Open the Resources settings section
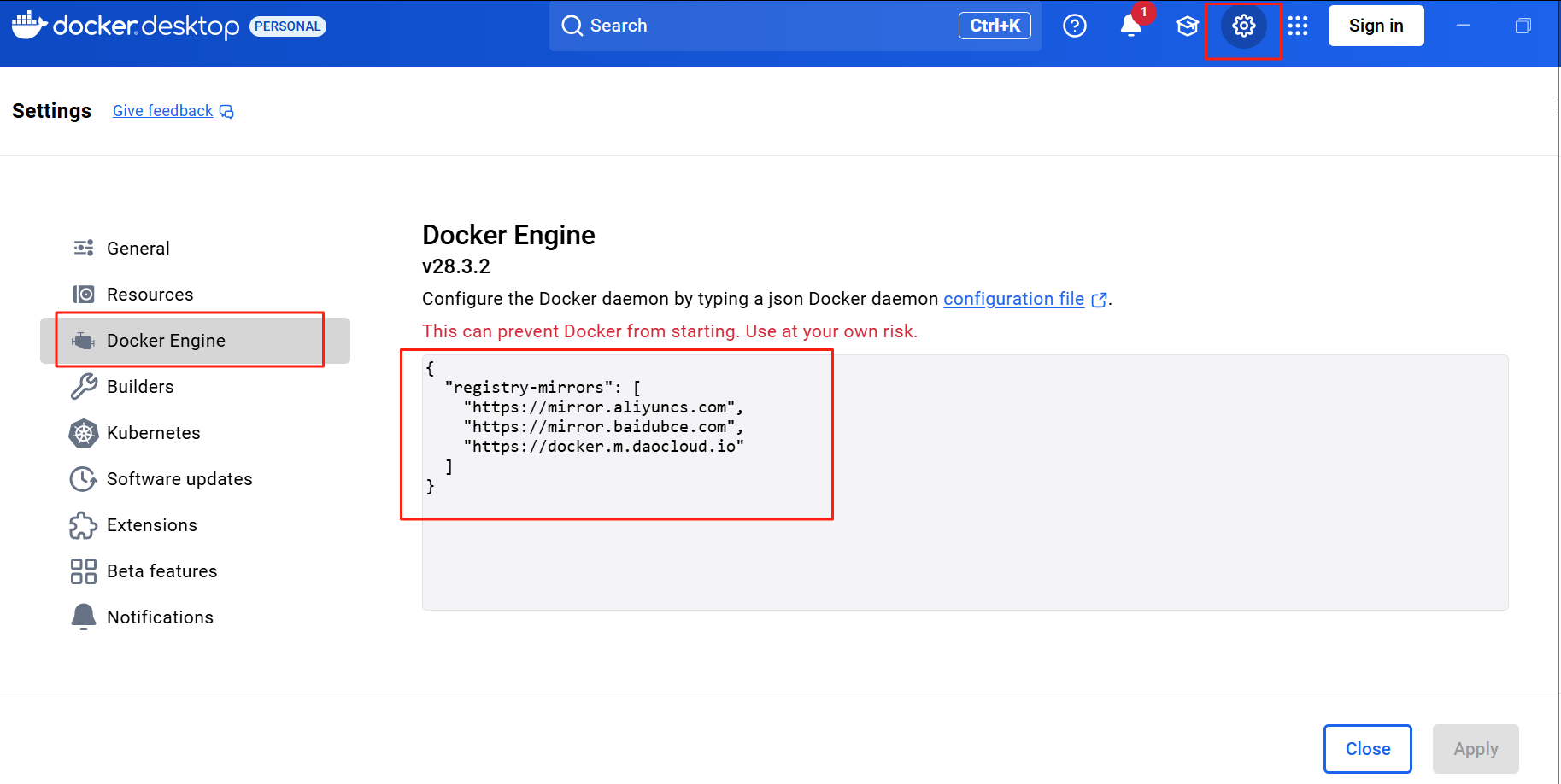 [195, 295]
